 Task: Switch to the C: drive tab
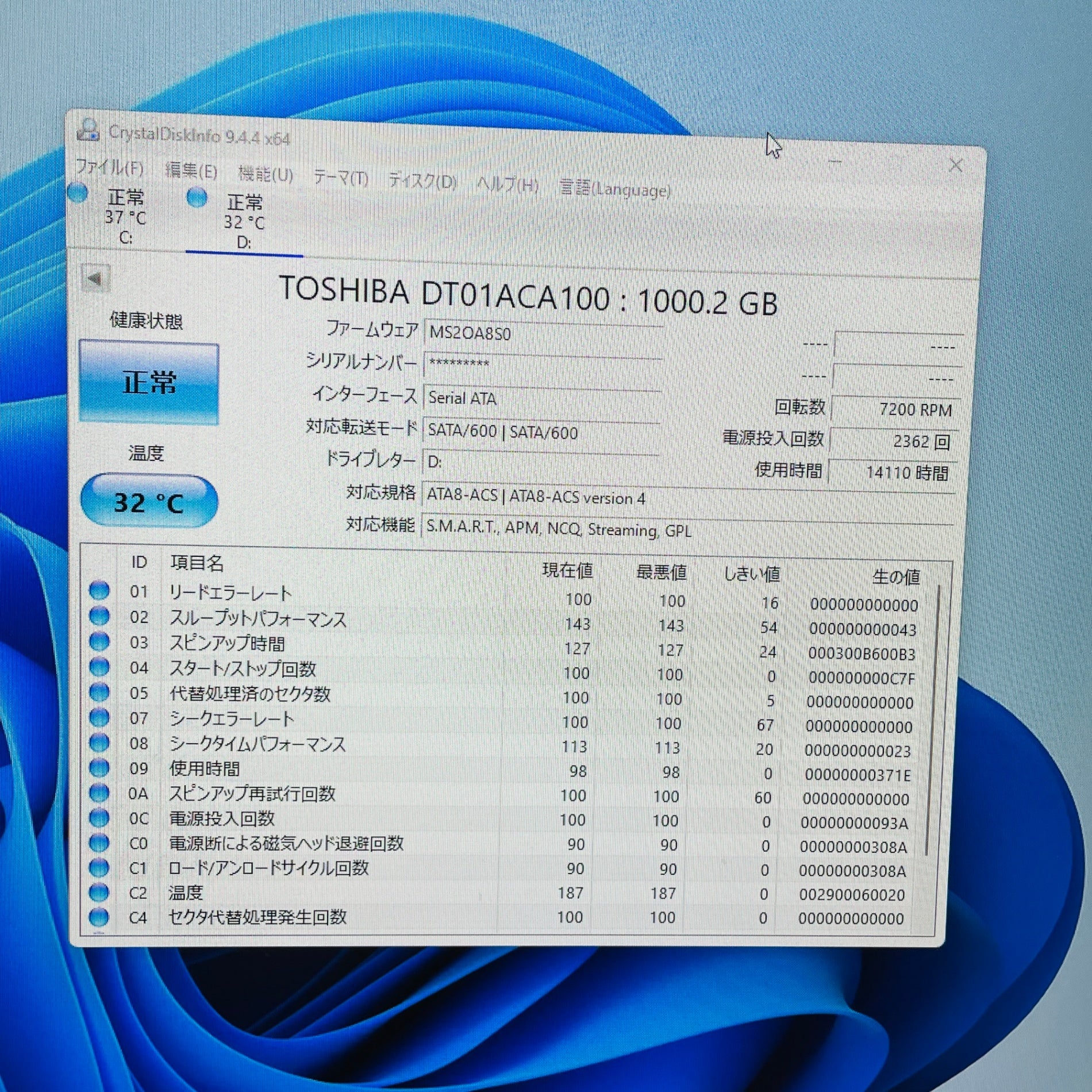point(125,217)
